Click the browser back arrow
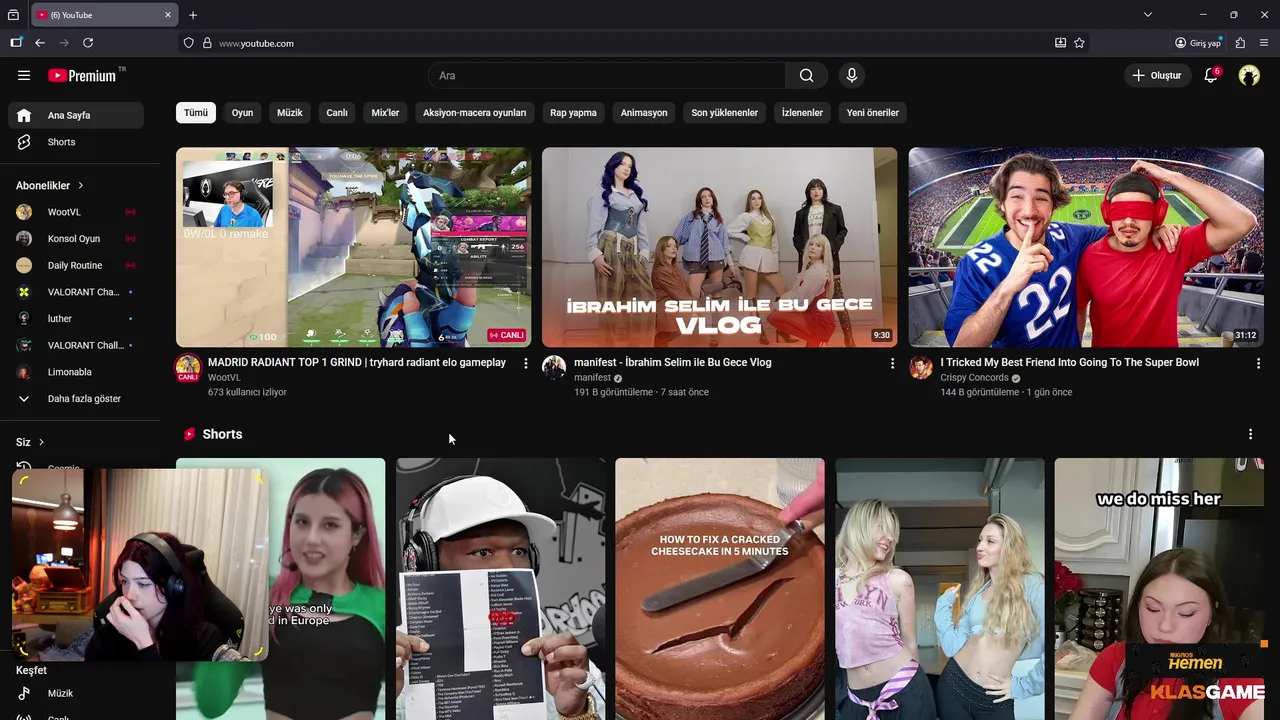This screenshot has width=1280, height=720. (40, 43)
